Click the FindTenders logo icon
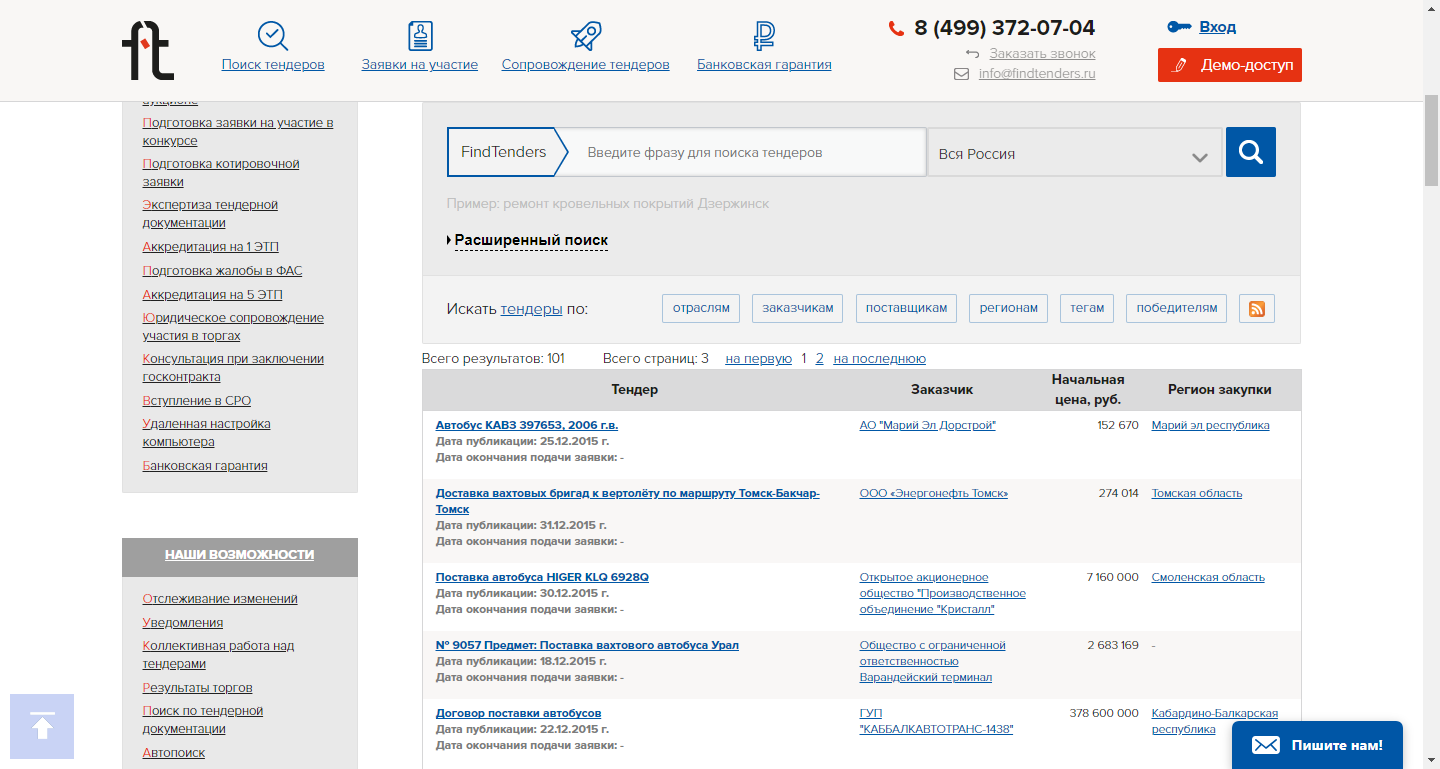 click(148, 50)
